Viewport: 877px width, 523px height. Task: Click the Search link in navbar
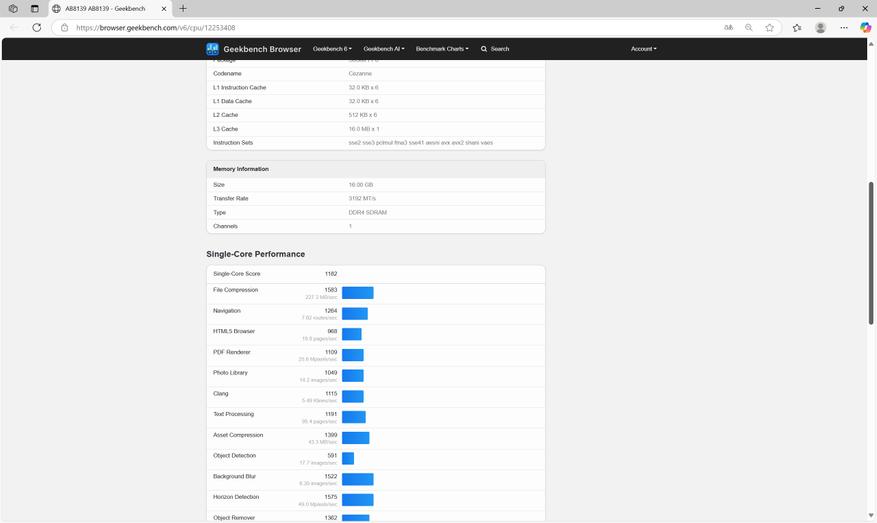[495, 49]
